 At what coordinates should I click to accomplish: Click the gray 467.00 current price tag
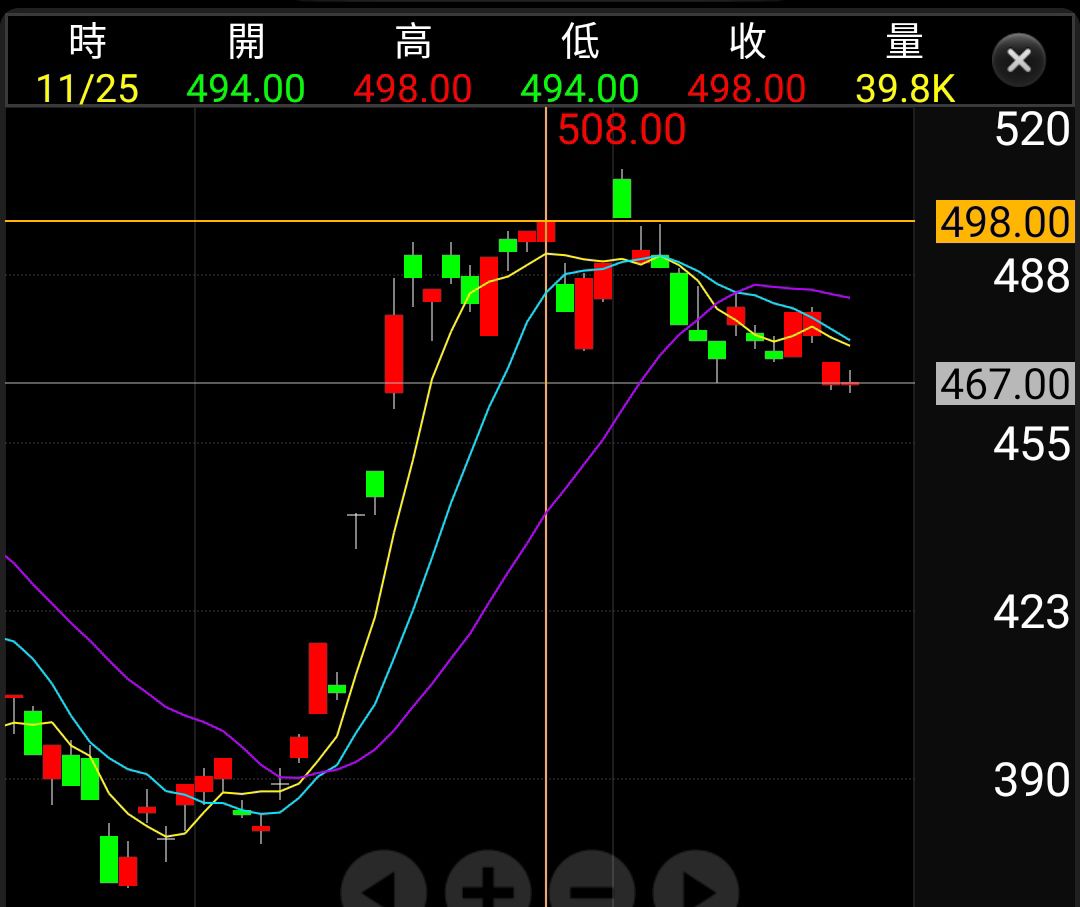point(1005,384)
